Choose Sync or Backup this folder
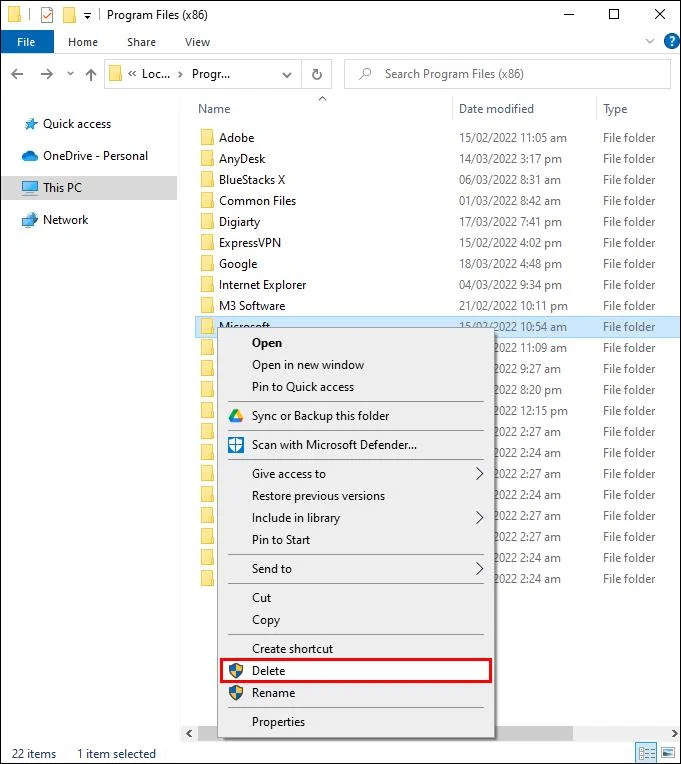The height and width of the screenshot is (764, 681). tap(356, 416)
